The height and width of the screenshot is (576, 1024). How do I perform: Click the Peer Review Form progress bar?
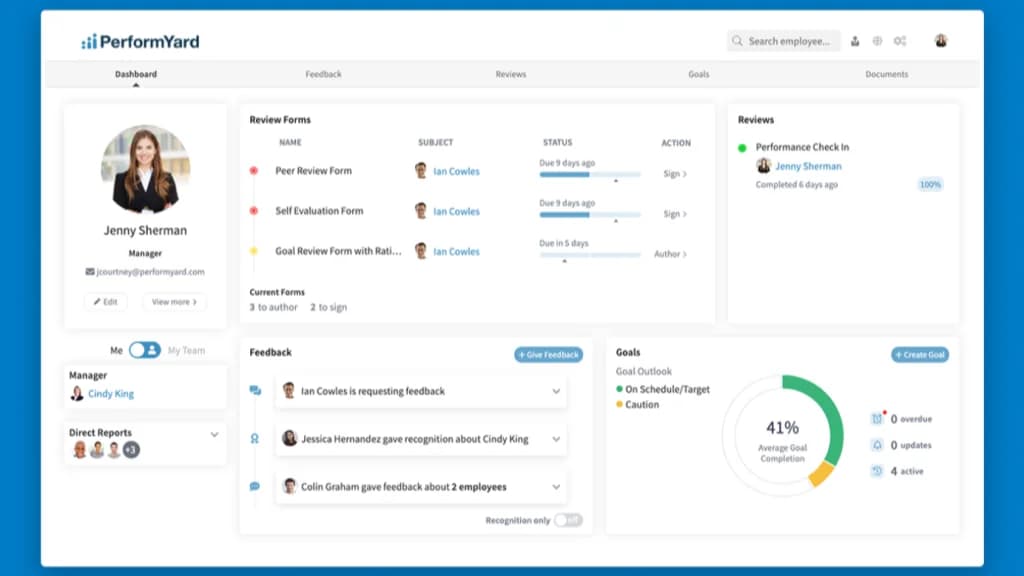click(590, 174)
